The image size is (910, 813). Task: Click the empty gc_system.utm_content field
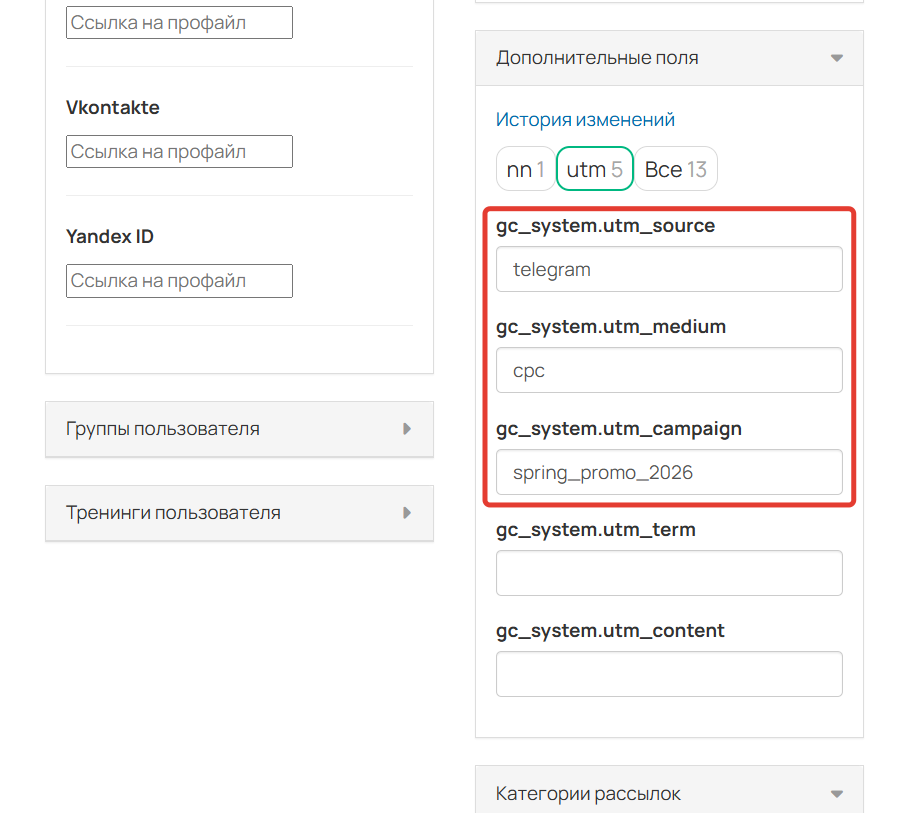tap(669, 673)
